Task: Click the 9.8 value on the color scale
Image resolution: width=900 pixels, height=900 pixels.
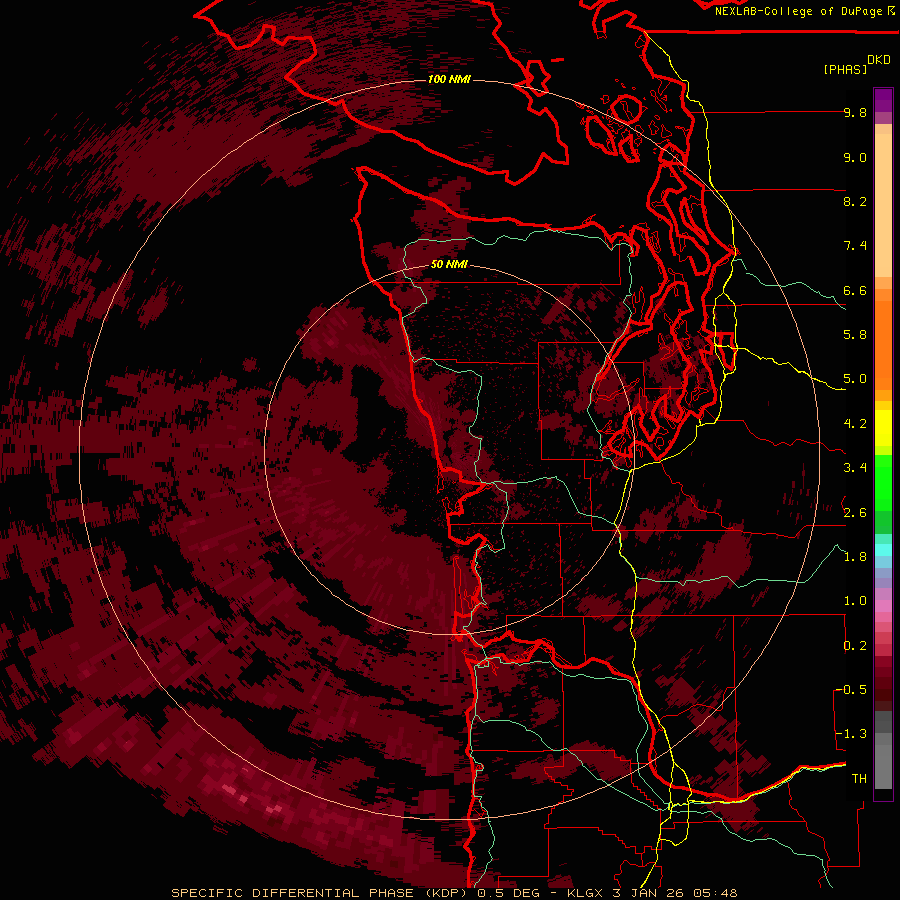Action: pos(855,112)
